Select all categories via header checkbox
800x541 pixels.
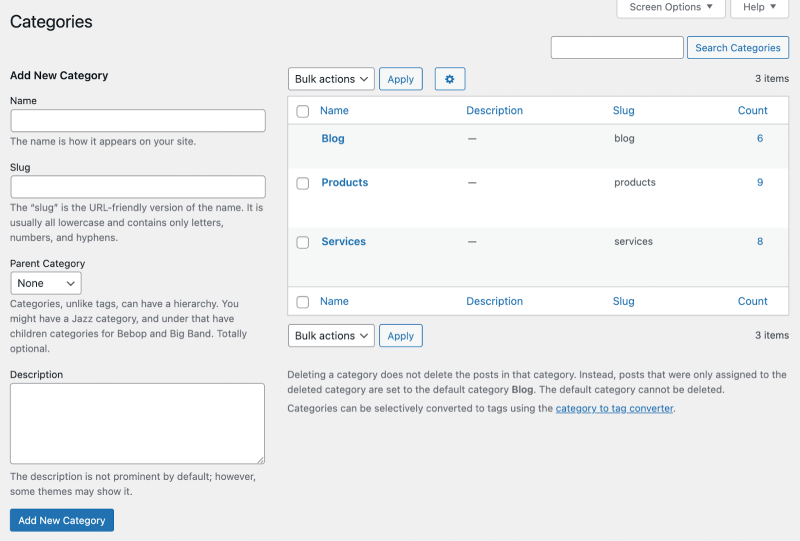(x=303, y=111)
